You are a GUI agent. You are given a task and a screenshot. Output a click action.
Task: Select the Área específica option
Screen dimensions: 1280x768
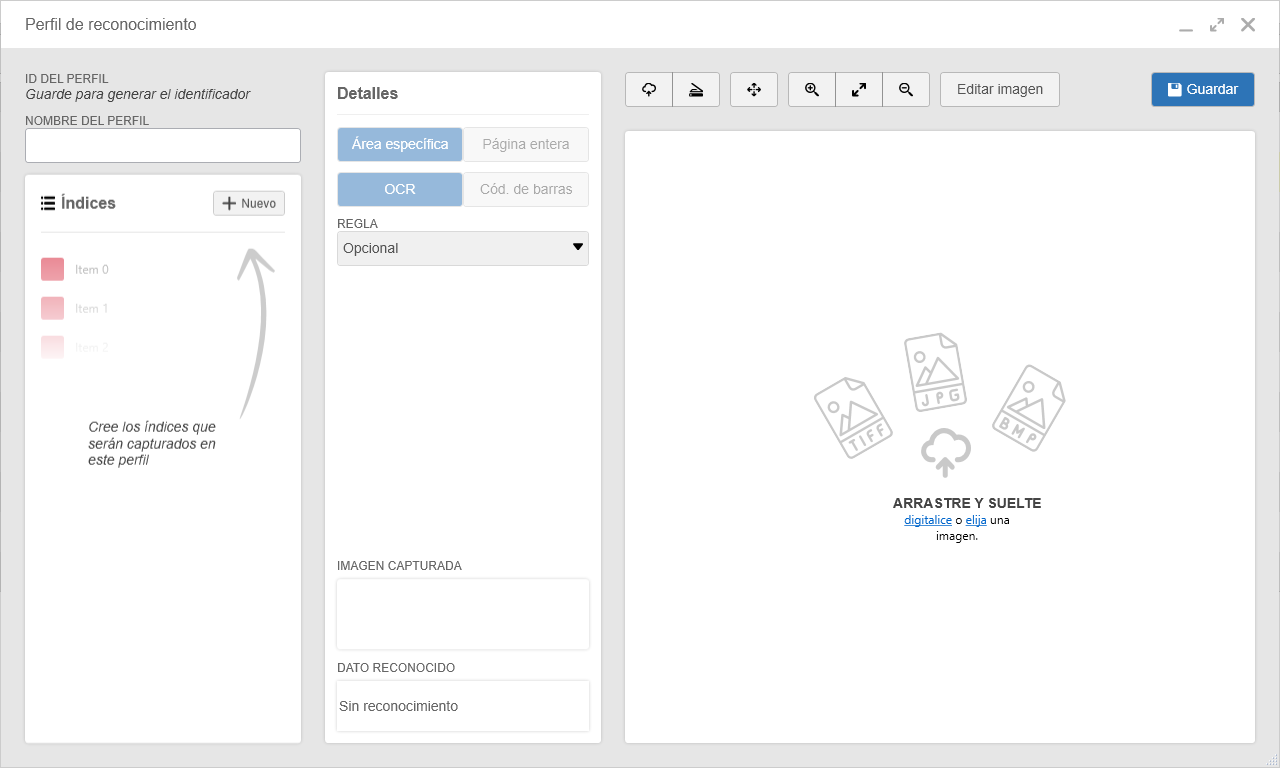400,144
